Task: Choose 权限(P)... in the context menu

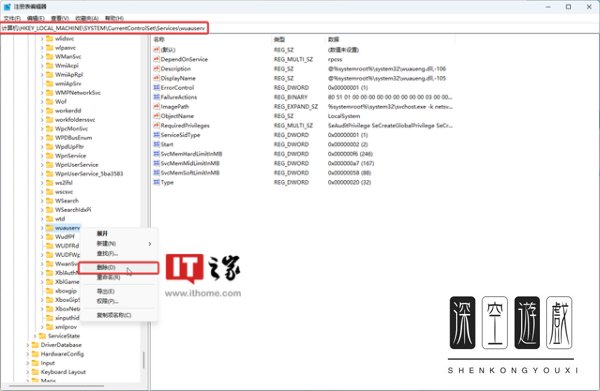Action: click(119, 301)
